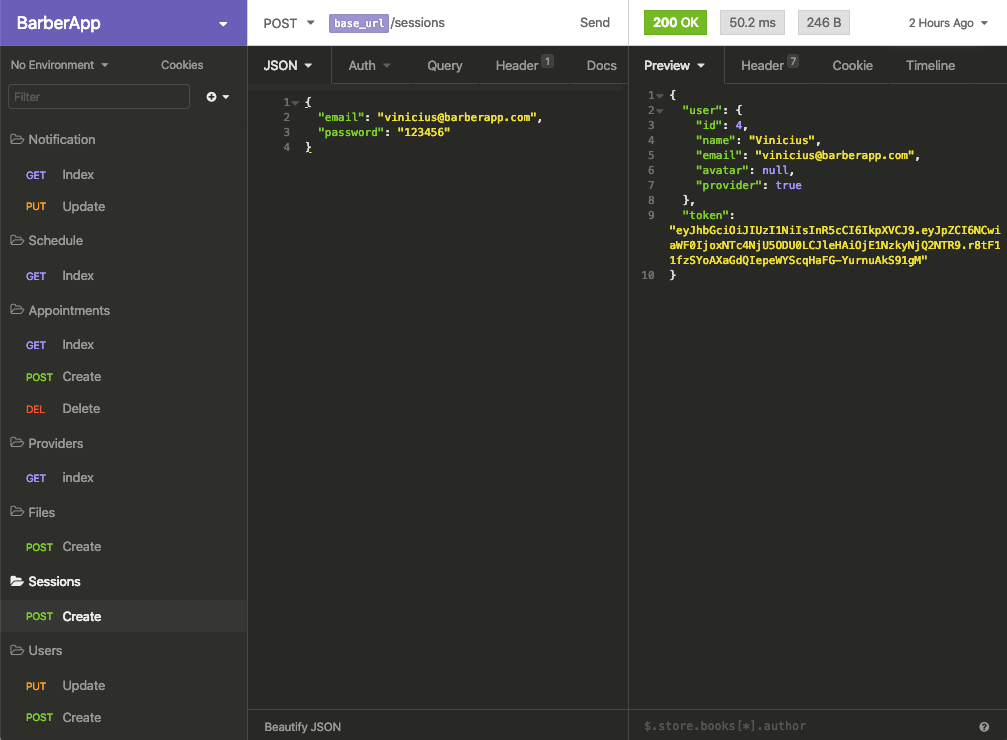This screenshot has height=740, width=1007.
Task: Click the help question mark icon
Action: (984, 726)
